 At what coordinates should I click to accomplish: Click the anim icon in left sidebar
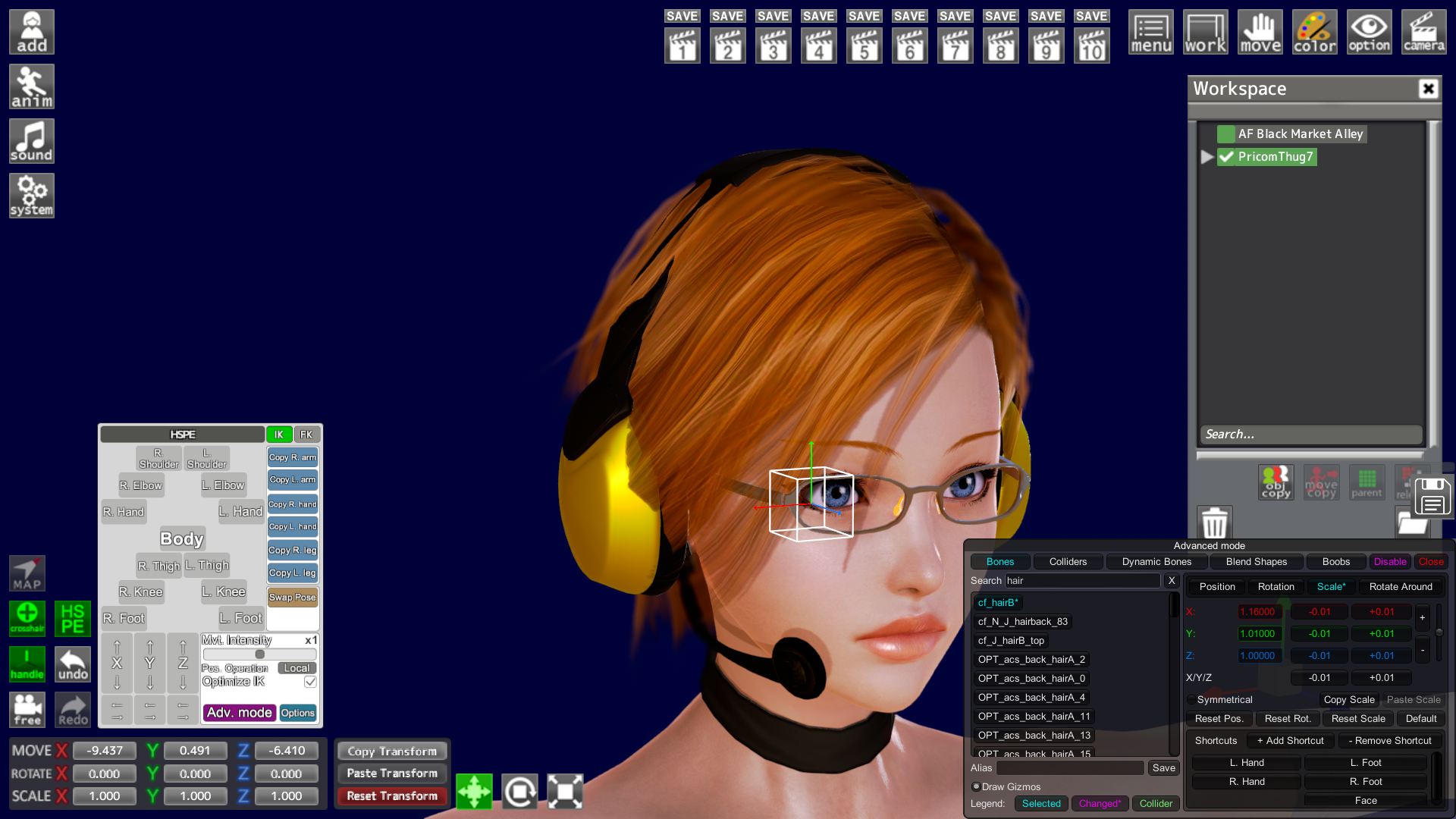coord(32,86)
